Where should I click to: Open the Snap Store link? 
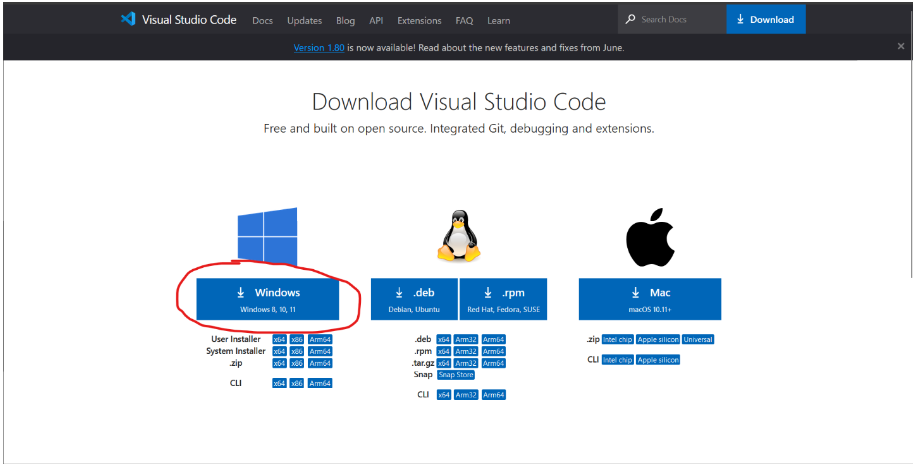pyautogui.click(x=456, y=375)
